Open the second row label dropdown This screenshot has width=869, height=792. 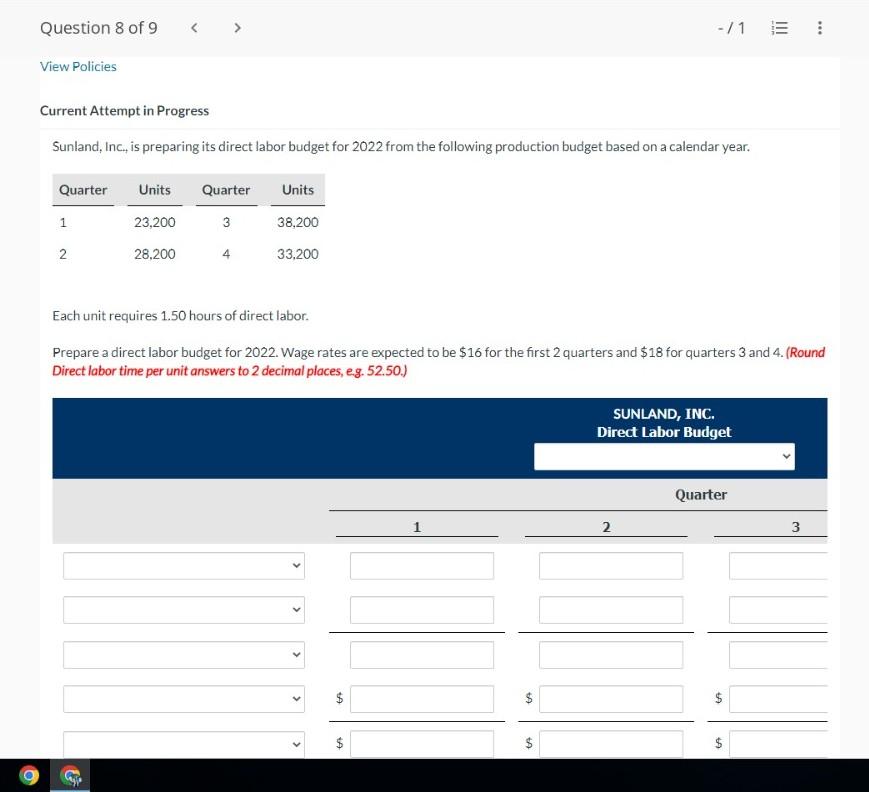click(x=183, y=610)
